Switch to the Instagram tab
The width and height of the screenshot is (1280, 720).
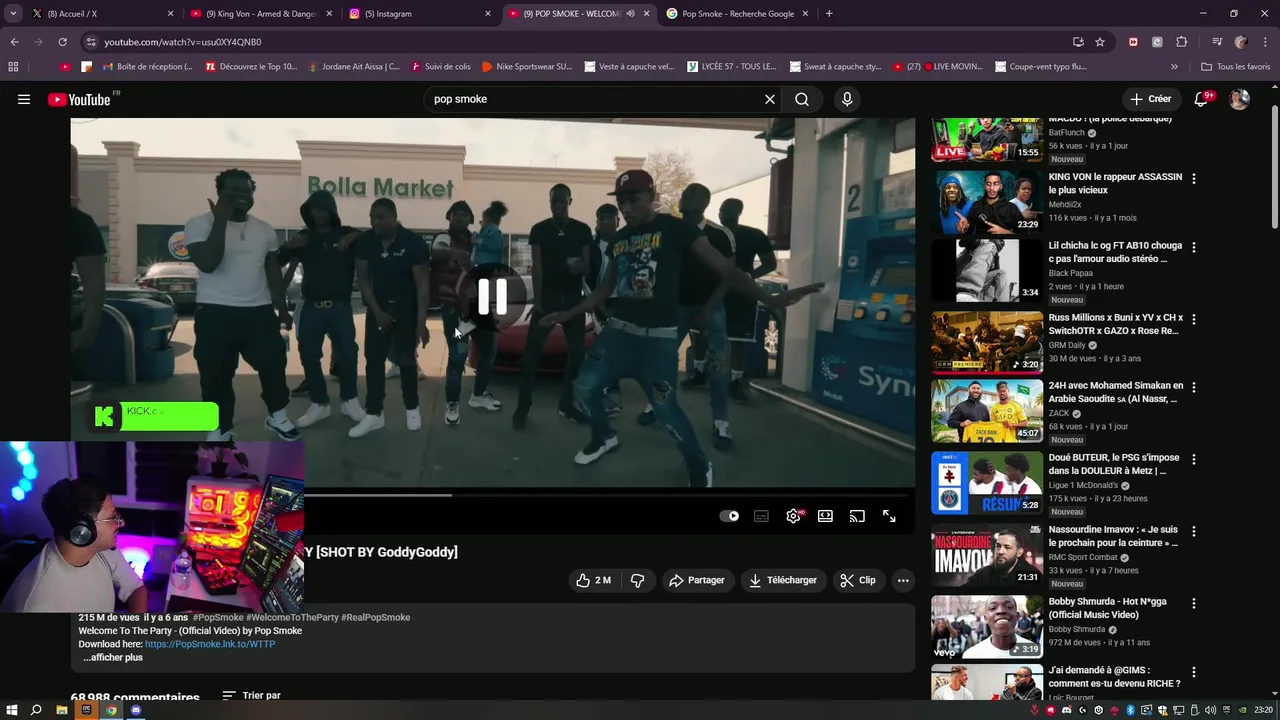[420, 14]
